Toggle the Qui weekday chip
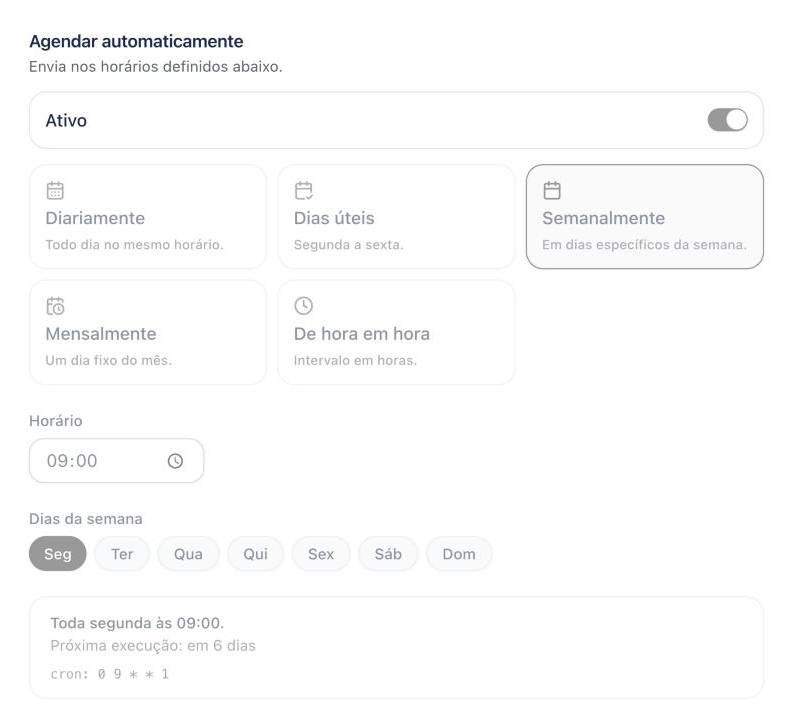This screenshot has width=790, height=716. (255, 554)
